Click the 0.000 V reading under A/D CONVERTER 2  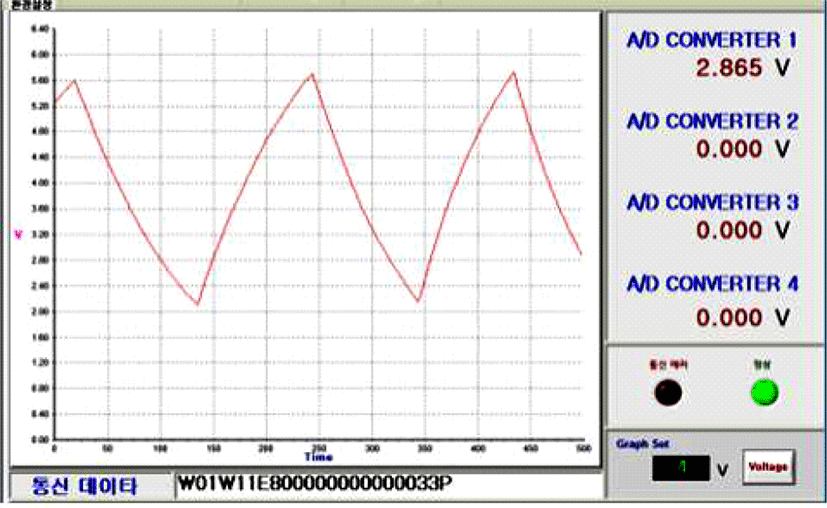pos(743,149)
